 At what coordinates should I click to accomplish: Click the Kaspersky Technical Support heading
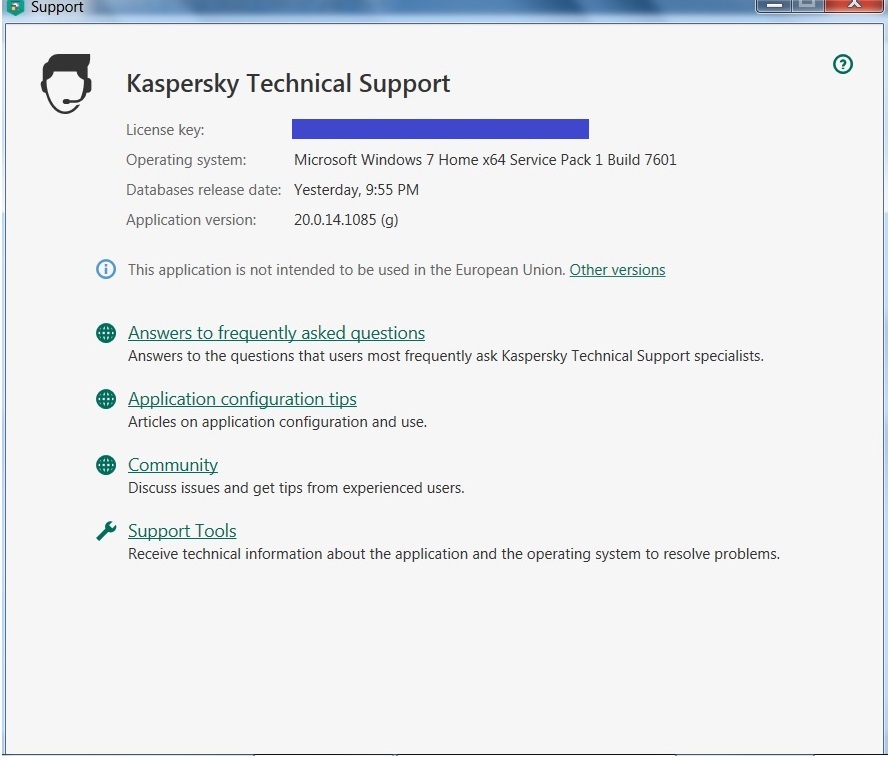(x=288, y=84)
